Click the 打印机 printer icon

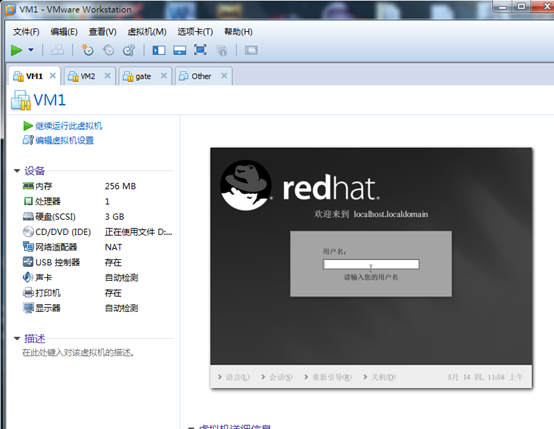tap(28, 293)
